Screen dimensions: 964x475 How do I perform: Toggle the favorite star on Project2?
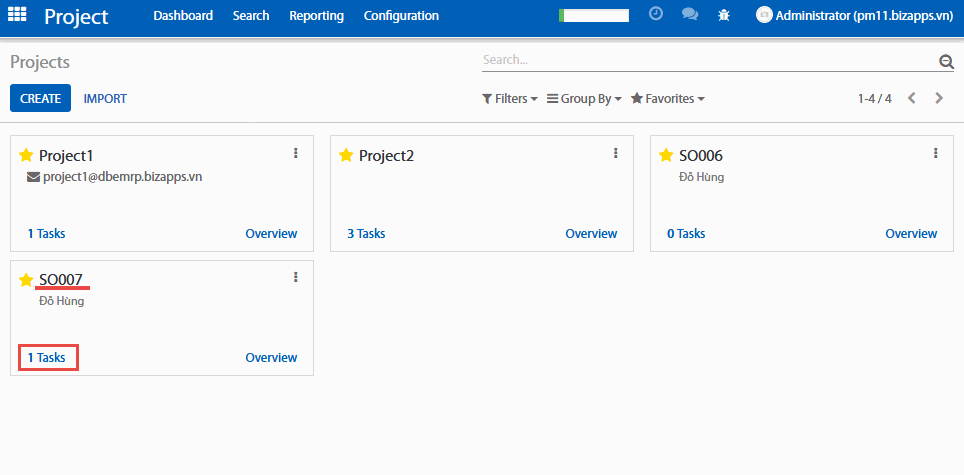tap(346, 155)
